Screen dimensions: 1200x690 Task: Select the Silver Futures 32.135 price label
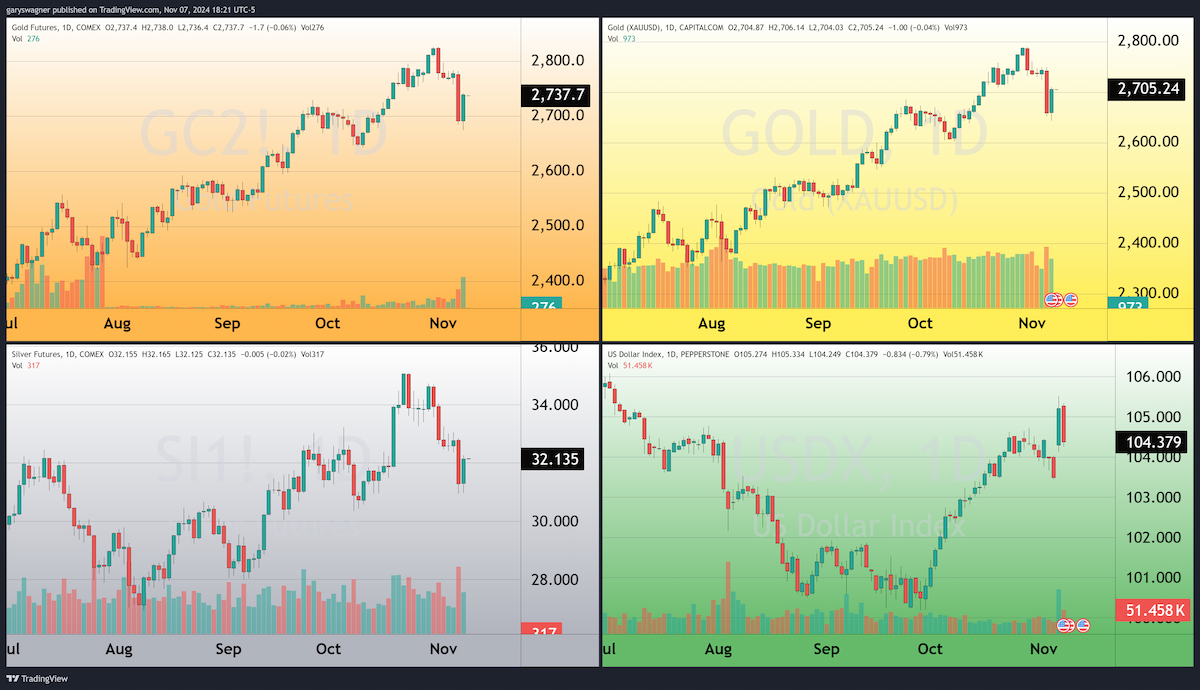tap(554, 459)
